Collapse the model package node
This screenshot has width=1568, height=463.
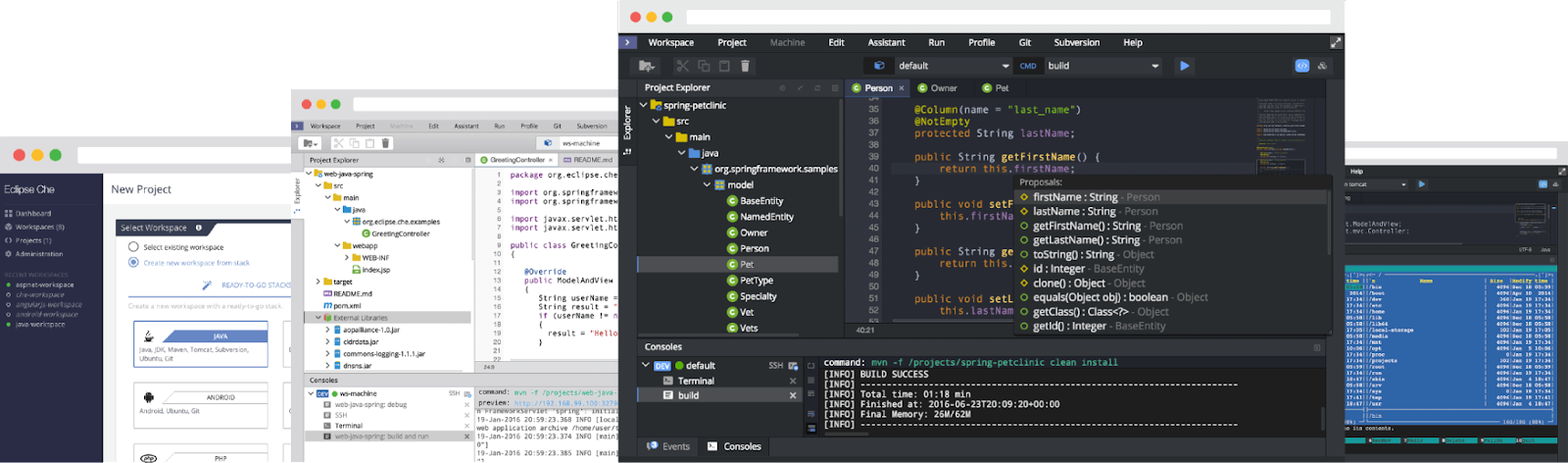click(x=707, y=184)
